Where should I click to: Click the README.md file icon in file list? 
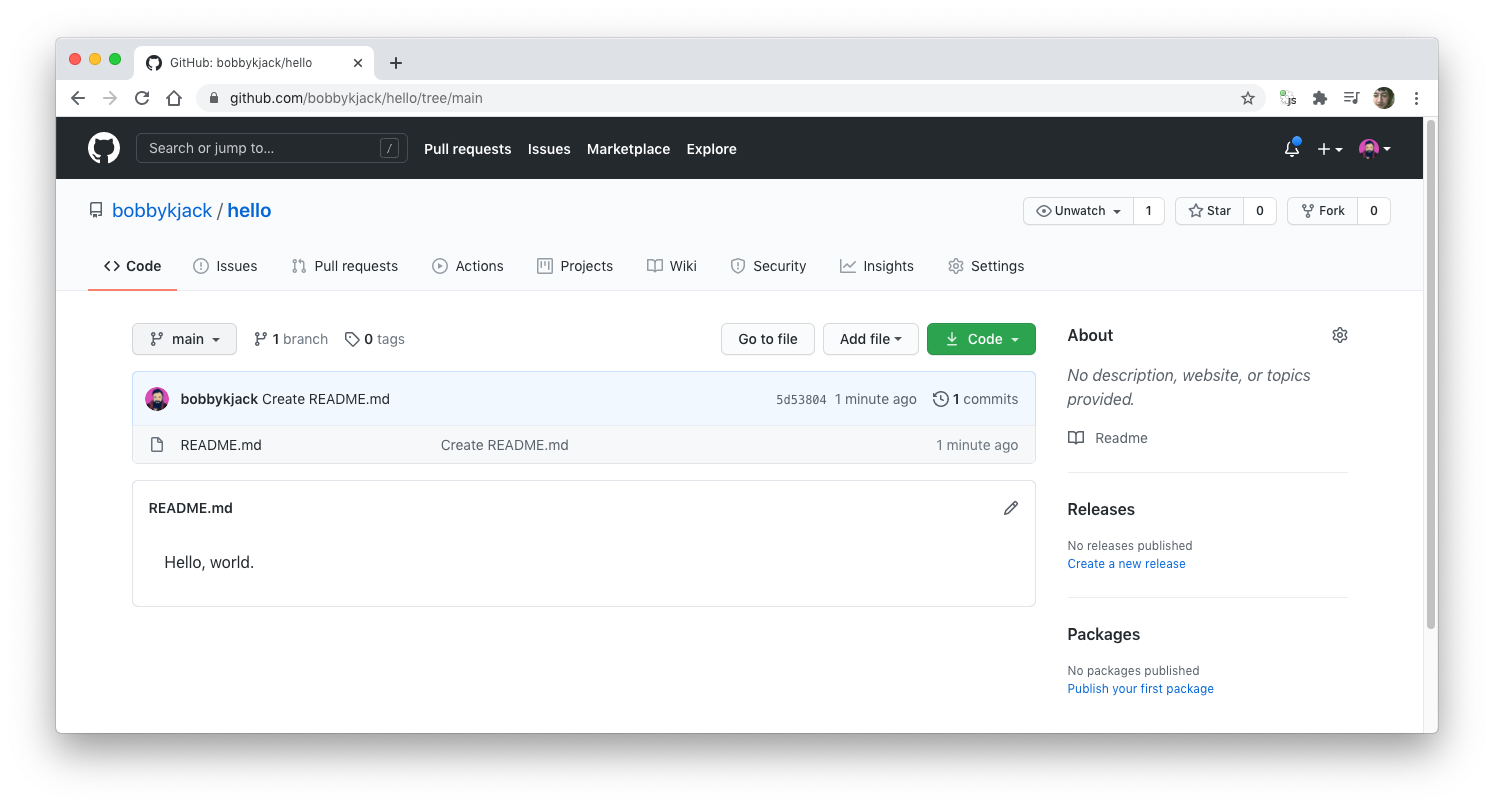click(157, 444)
